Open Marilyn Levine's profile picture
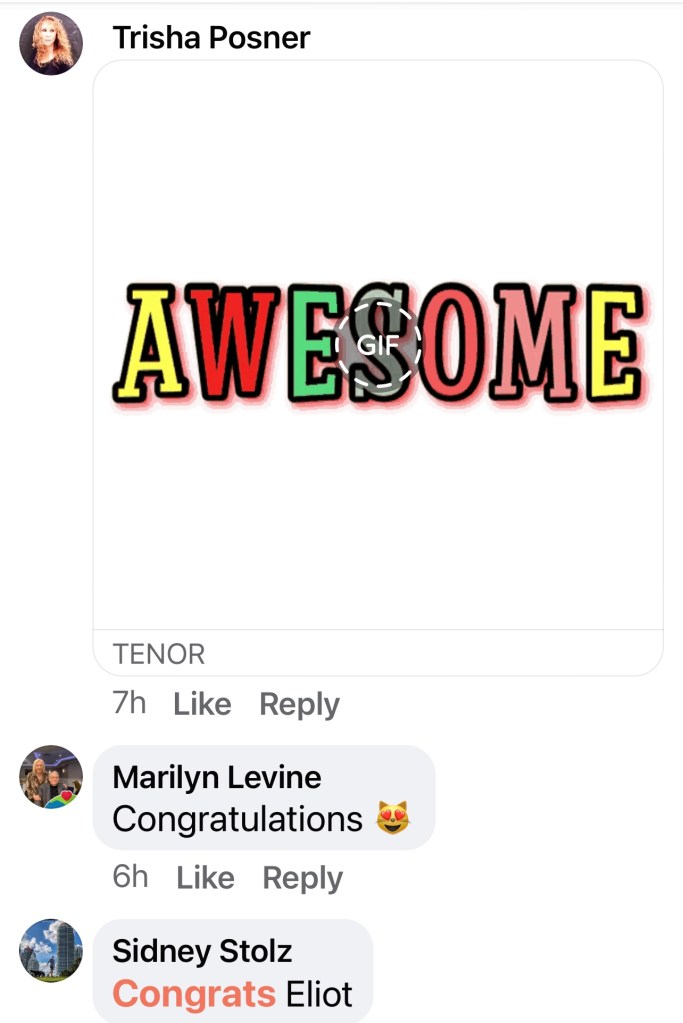 pos(51,776)
